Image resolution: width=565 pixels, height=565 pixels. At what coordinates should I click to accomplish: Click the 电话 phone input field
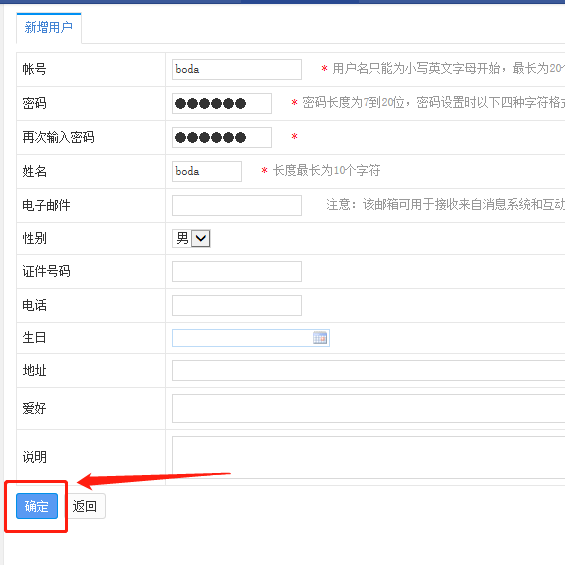pyautogui.click(x=237, y=305)
